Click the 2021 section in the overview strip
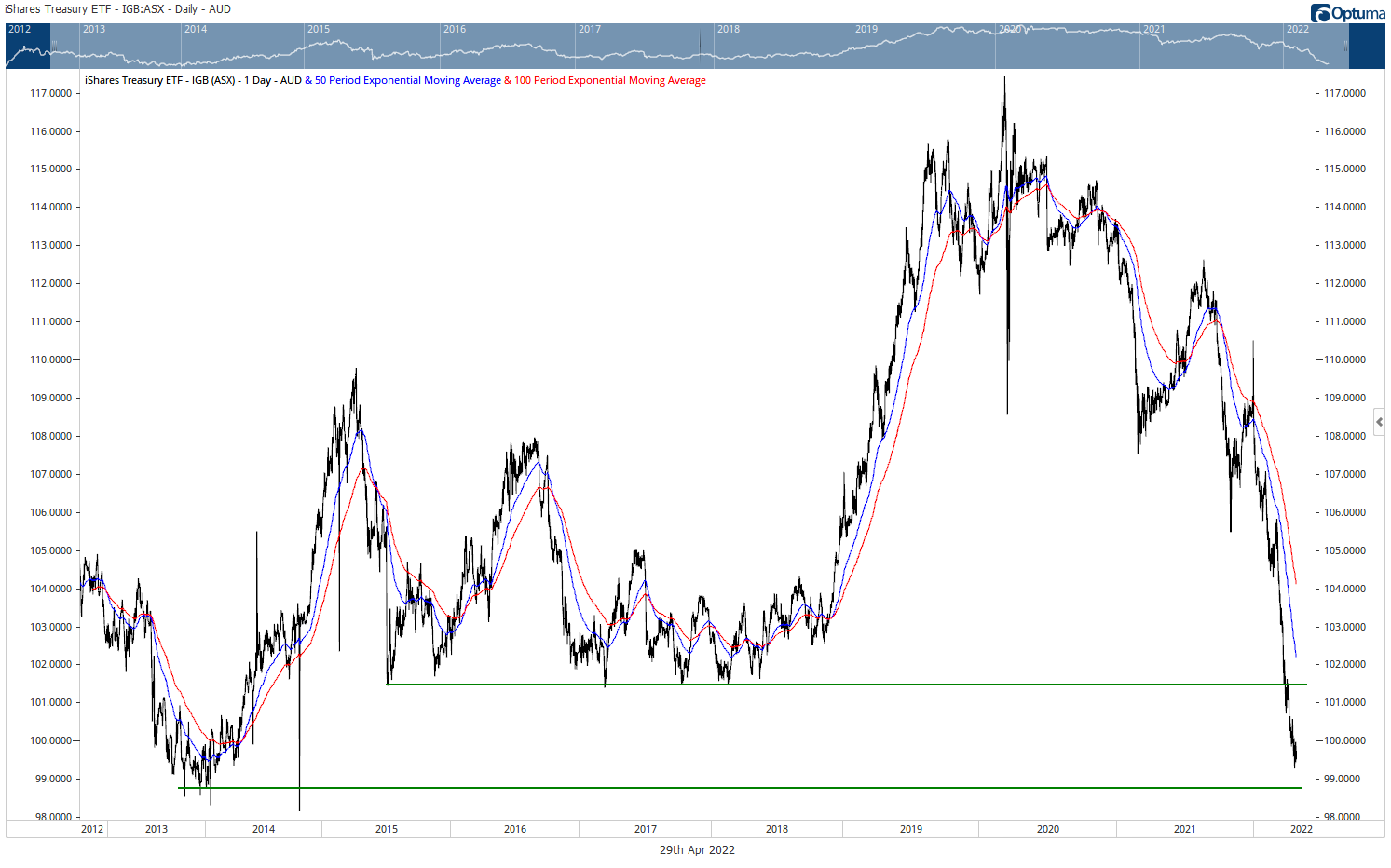Viewport: 1391px width, 868px height. coord(1209,47)
